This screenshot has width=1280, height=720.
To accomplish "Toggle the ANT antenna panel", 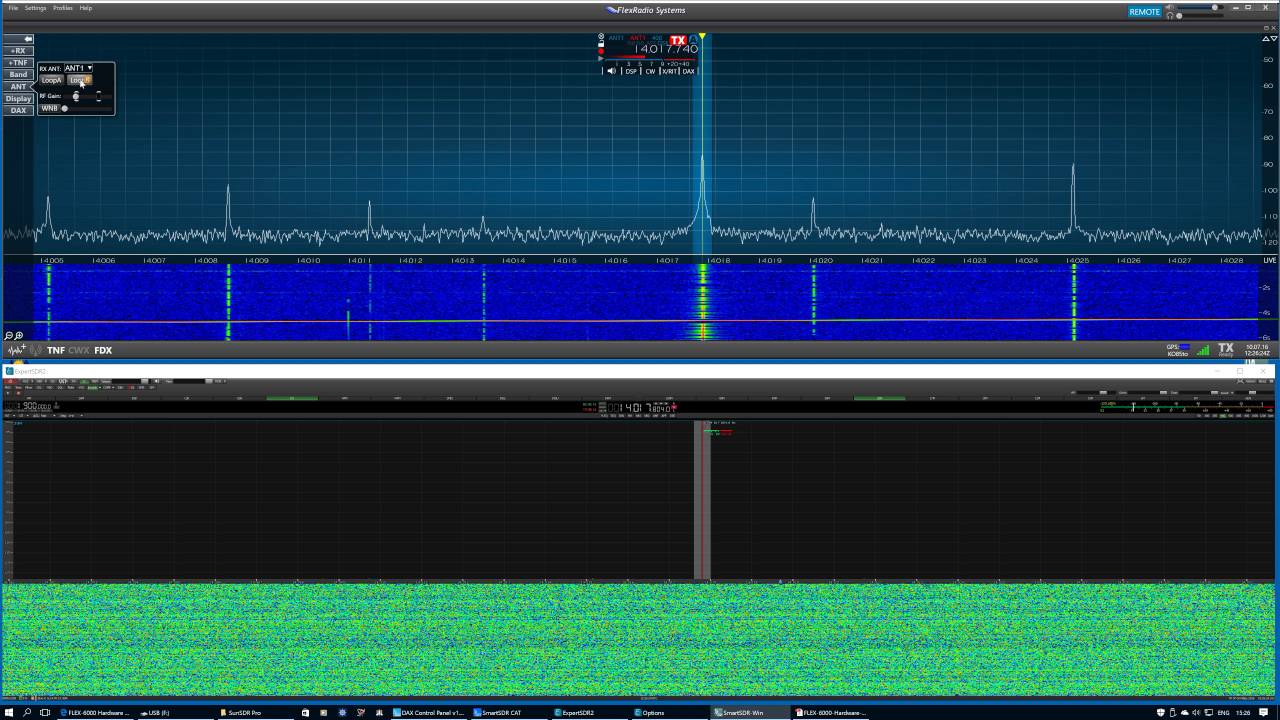I will pyautogui.click(x=18, y=87).
